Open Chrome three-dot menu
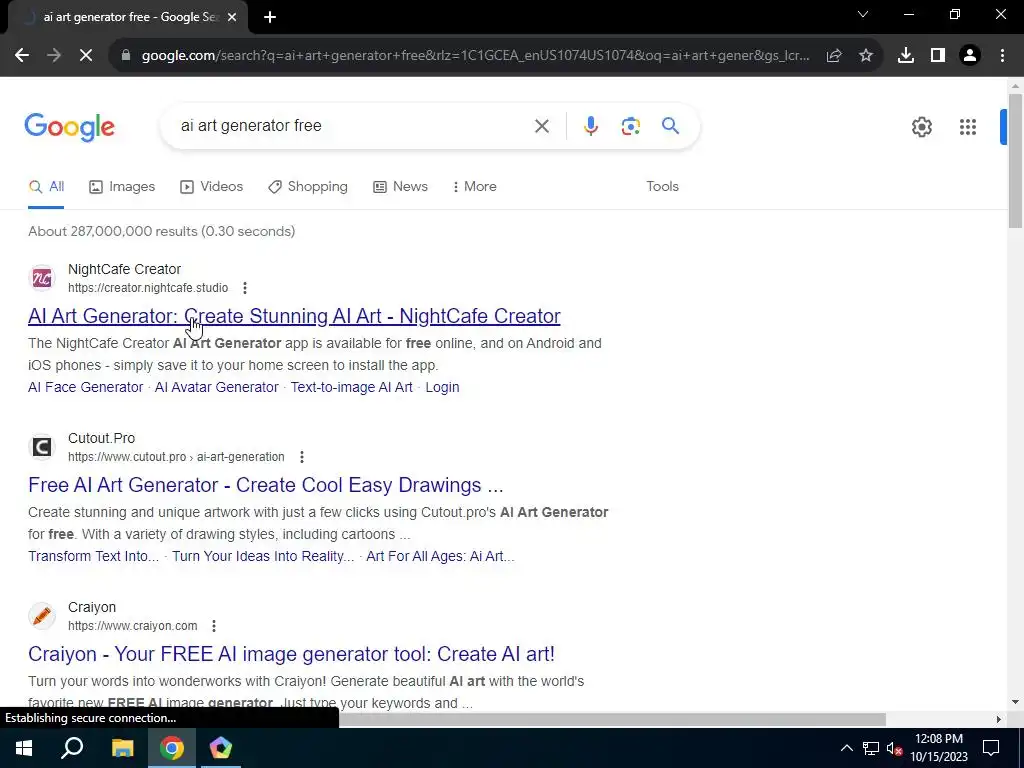Viewport: 1024px width, 768px height. click(x=1002, y=56)
